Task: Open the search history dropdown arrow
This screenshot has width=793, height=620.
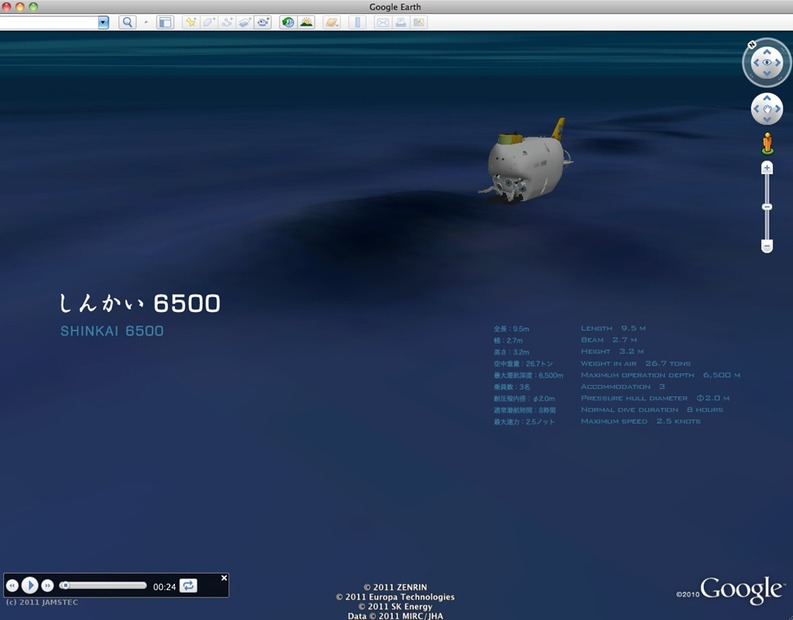Action: coord(103,22)
